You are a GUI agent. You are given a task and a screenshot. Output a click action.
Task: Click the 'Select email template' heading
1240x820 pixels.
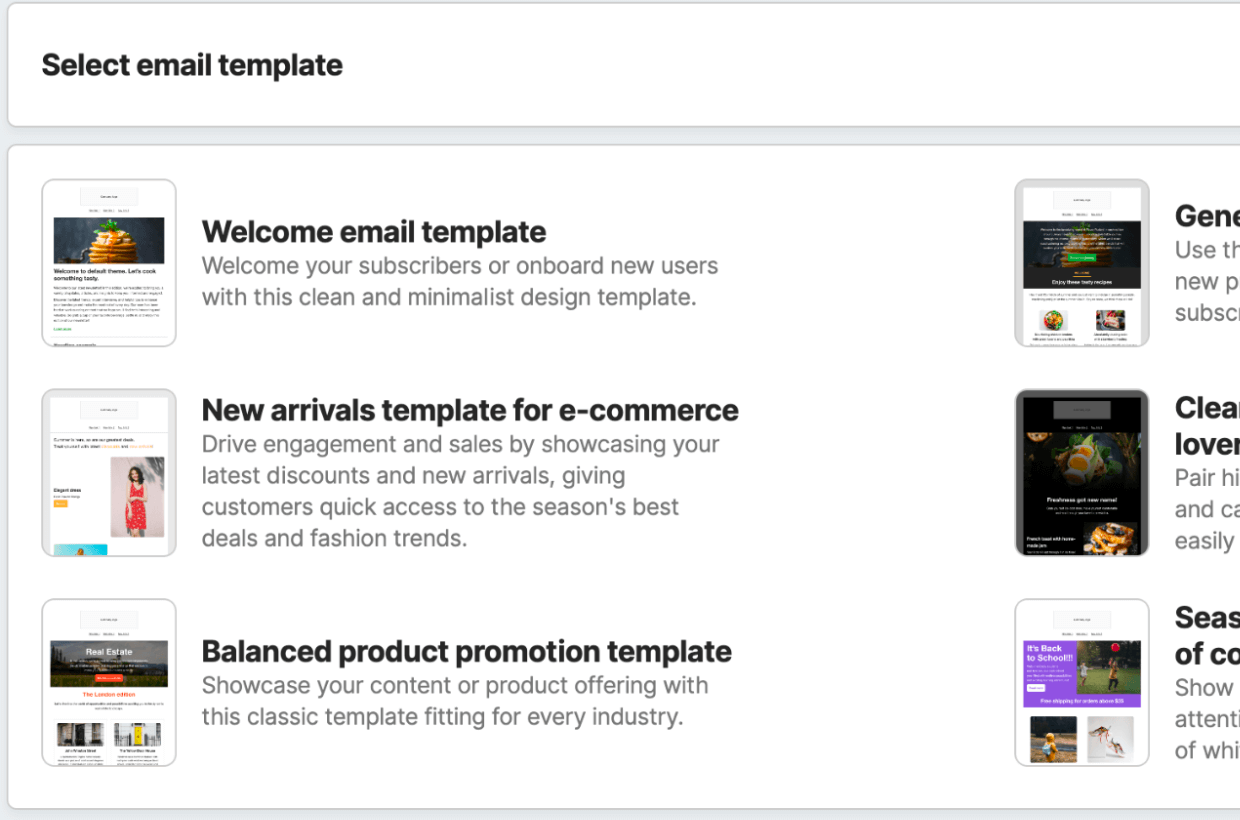pyautogui.click(x=192, y=65)
